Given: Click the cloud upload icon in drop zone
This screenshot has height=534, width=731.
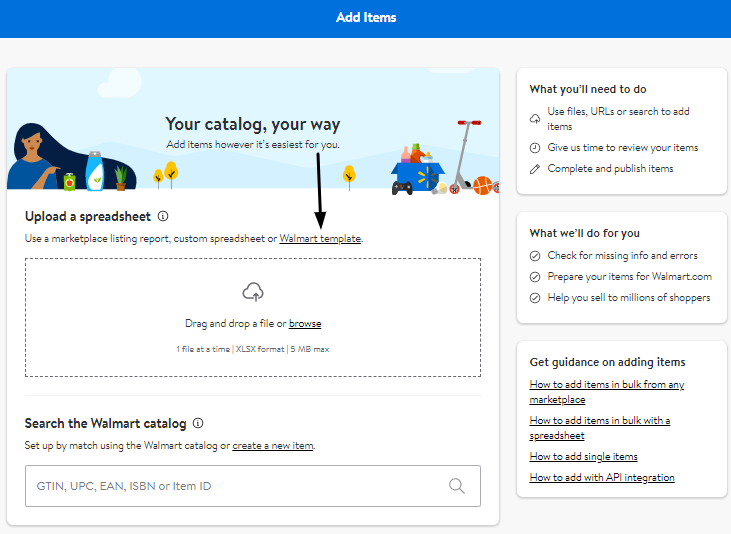Looking at the screenshot, I should pyautogui.click(x=253, y=292).
